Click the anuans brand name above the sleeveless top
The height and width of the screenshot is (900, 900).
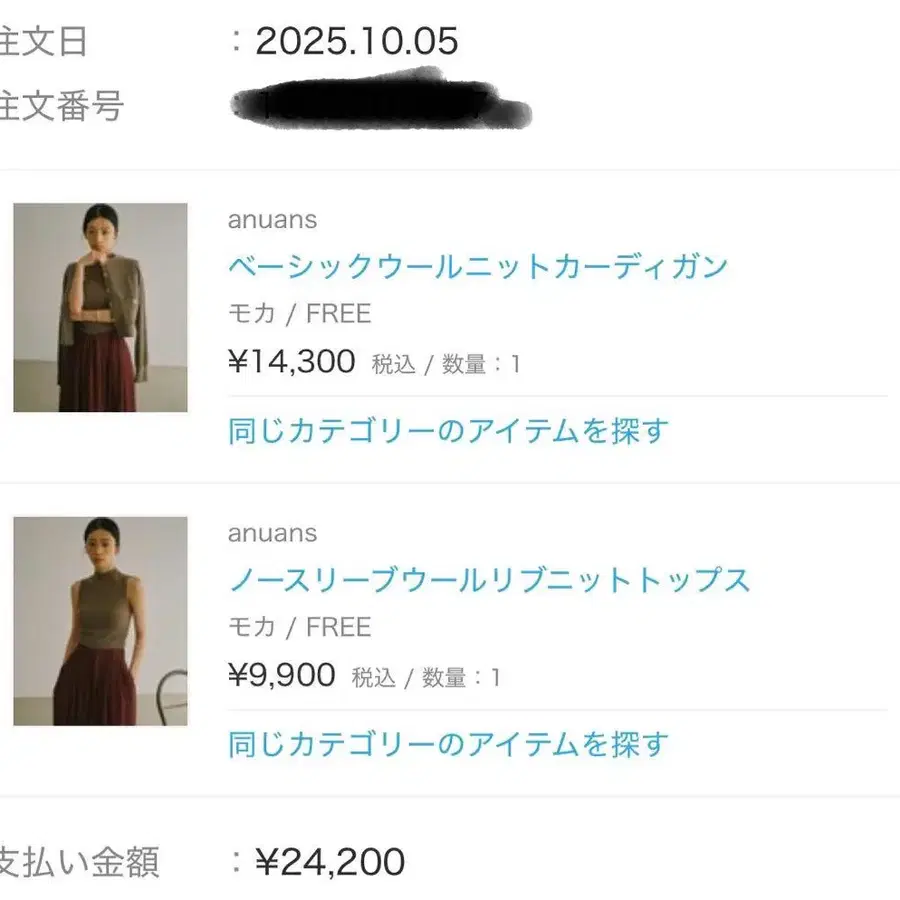(x=272, y=533)
